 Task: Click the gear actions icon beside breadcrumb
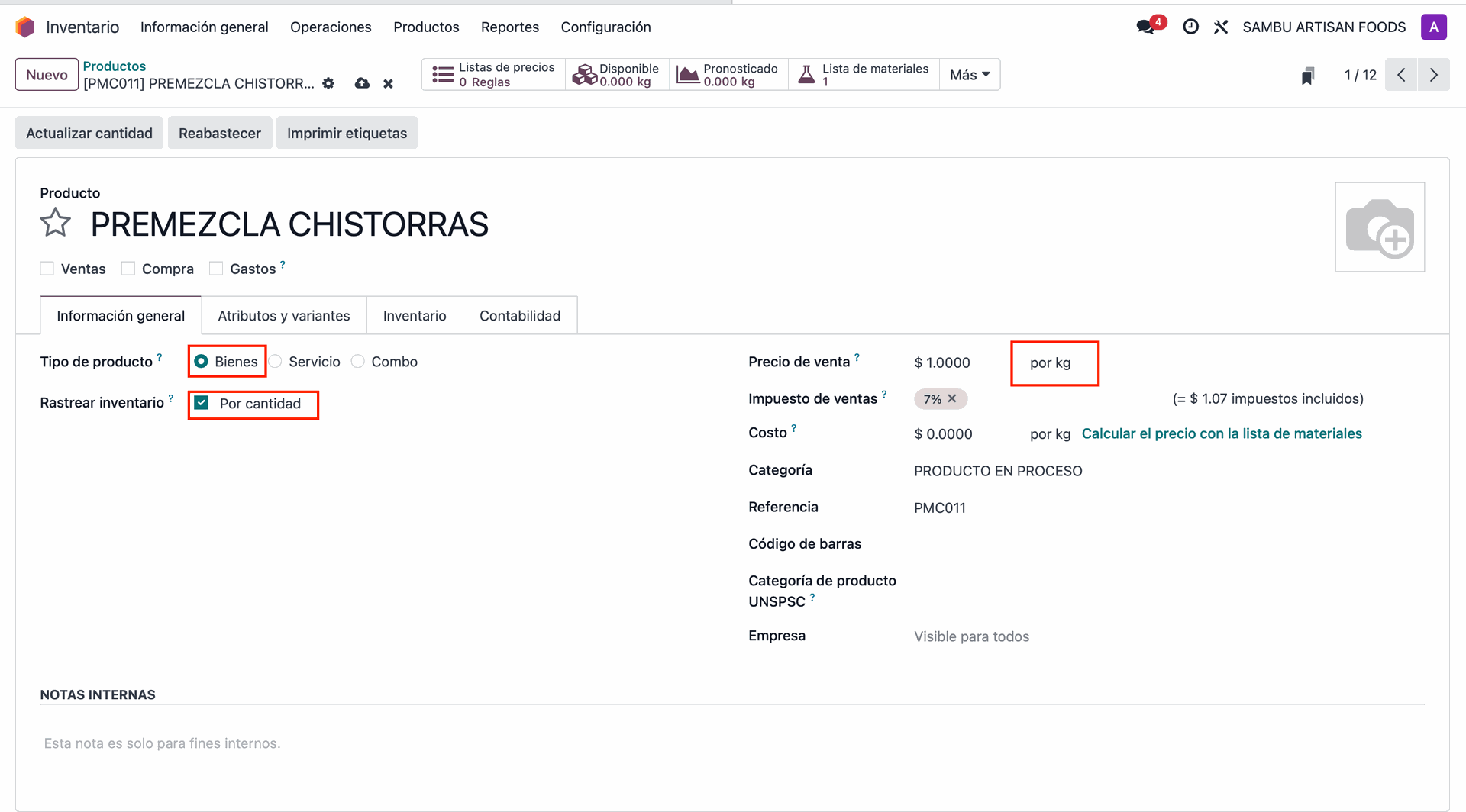(x=328, y=83)
